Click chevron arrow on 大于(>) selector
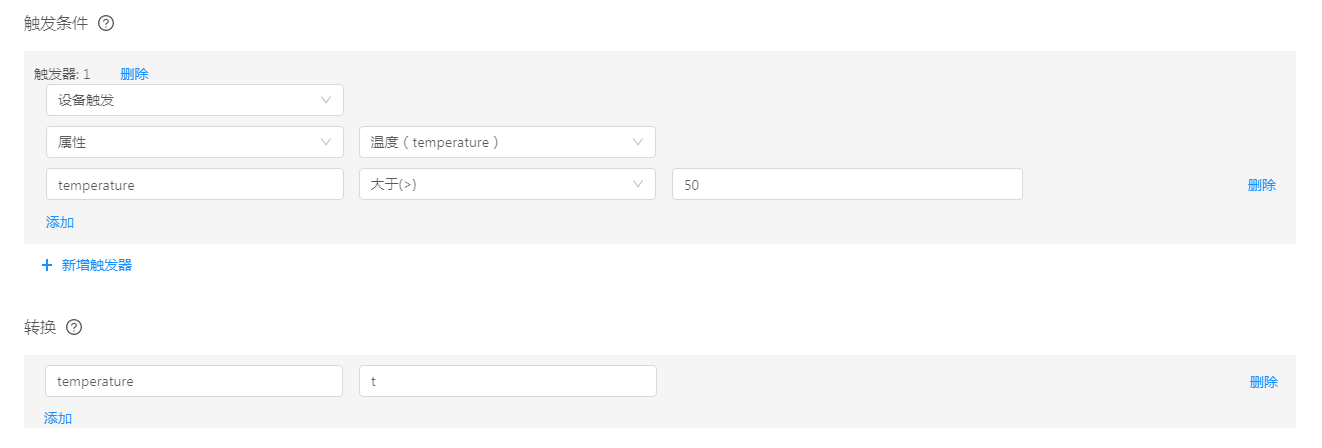The width and height of the screenshot is (1322, 448). point(638,184)
